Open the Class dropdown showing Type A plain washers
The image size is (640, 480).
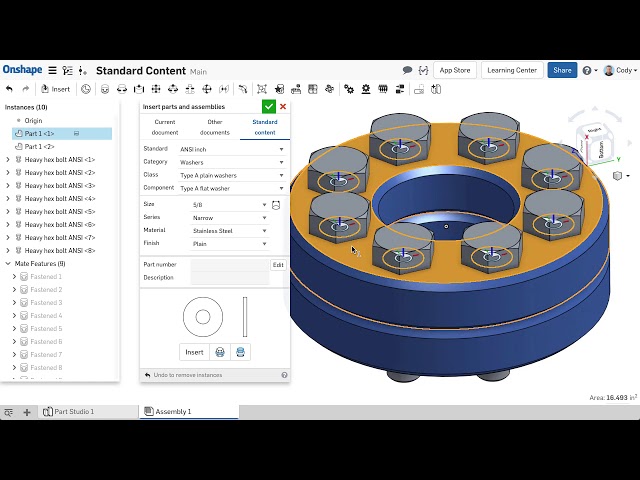click(231, 176)
